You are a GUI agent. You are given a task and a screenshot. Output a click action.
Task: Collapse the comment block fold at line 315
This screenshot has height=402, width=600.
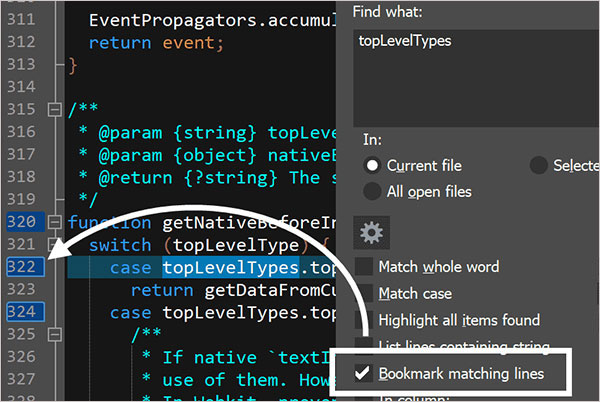pos(54,108)
